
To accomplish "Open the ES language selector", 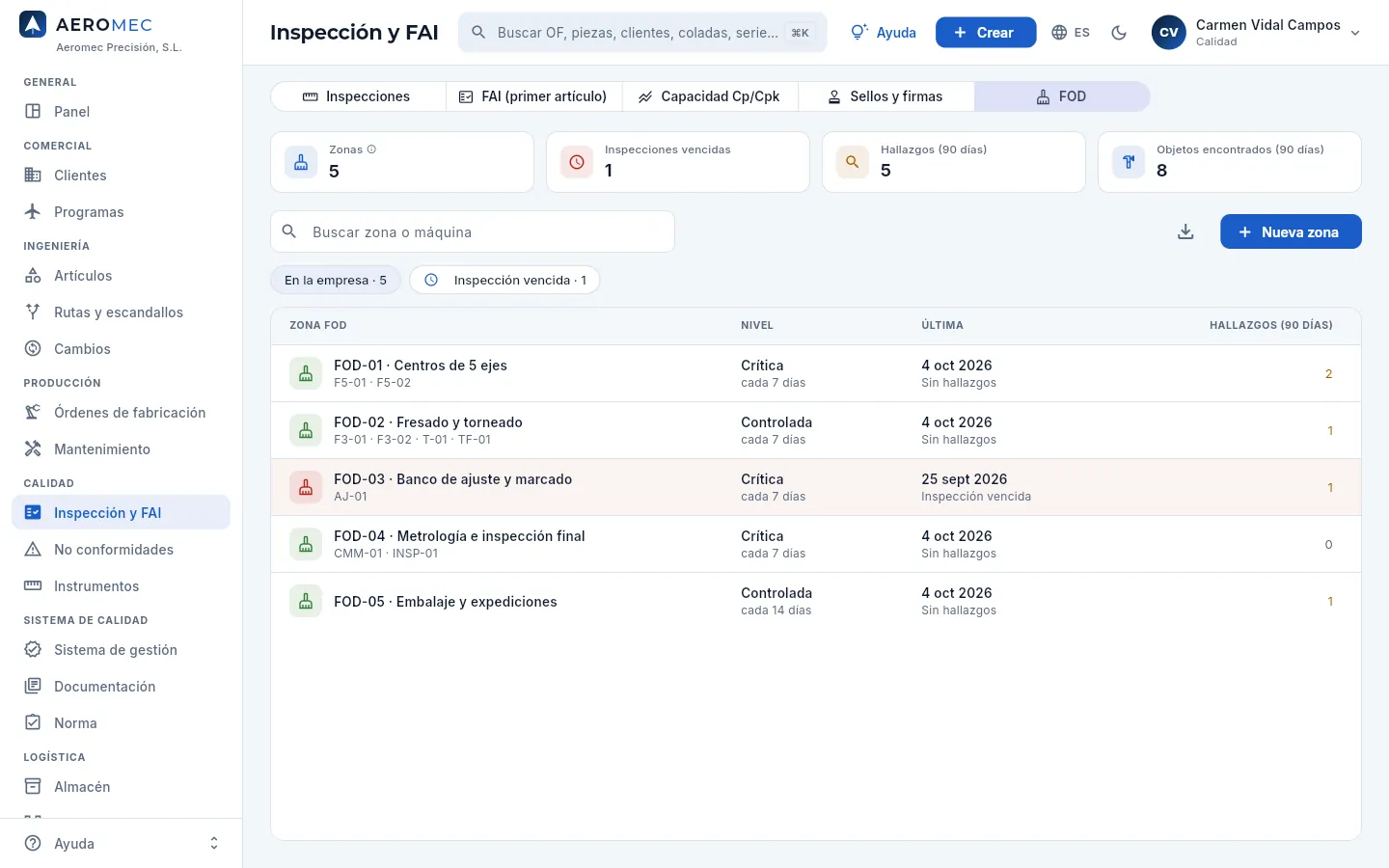I will tap(1071, 33).
